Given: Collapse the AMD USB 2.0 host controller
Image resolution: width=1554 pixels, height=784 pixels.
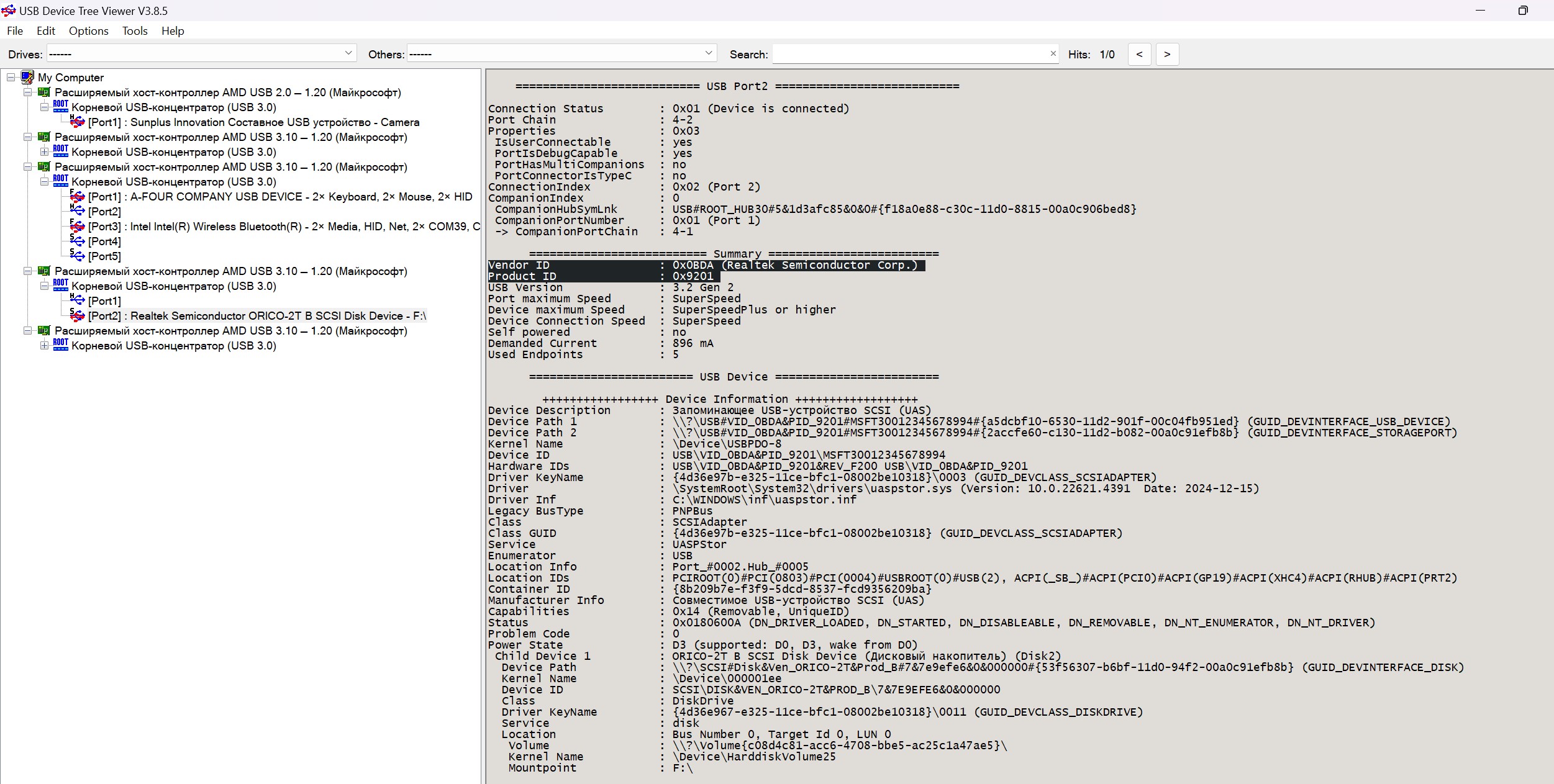Looking at the screenshot, I should click(27, 92).
